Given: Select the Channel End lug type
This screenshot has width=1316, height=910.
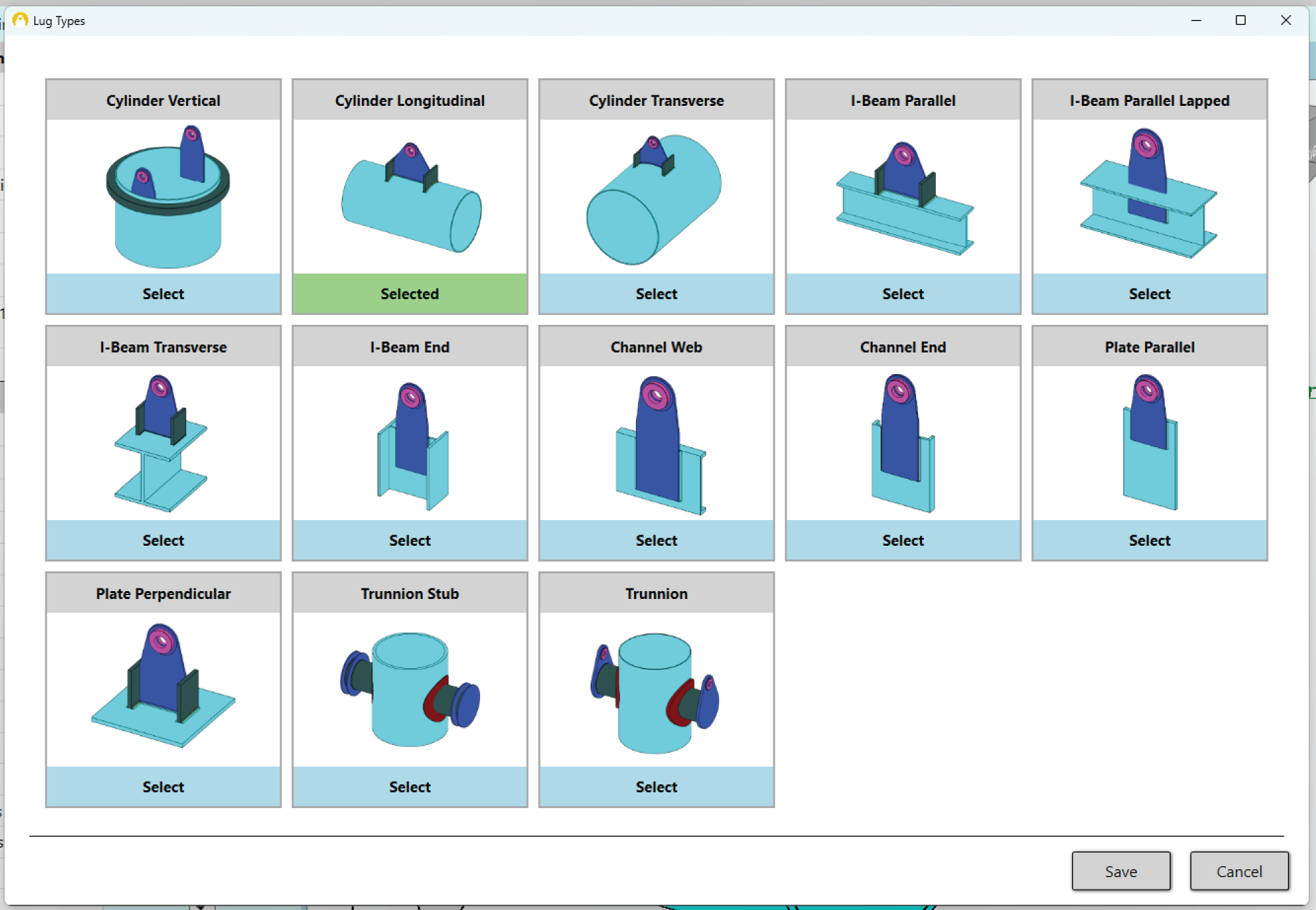Looking at the screenshot, I should (902, 540).
